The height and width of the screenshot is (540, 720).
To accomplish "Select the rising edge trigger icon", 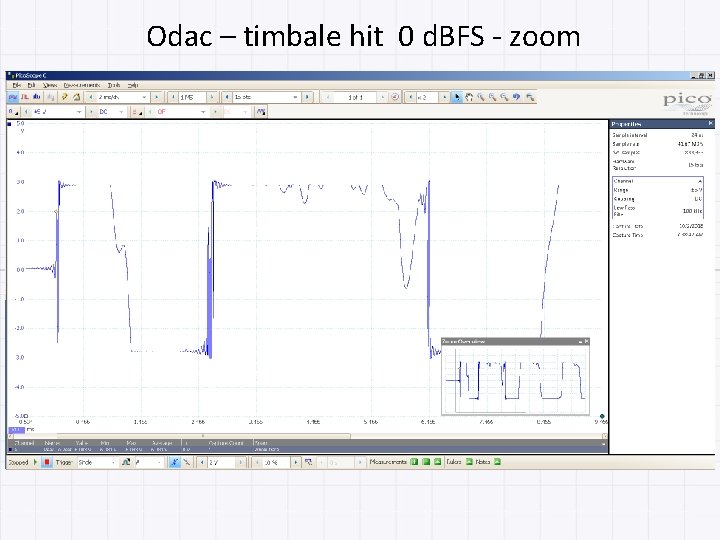I will [x=174, y=462].
